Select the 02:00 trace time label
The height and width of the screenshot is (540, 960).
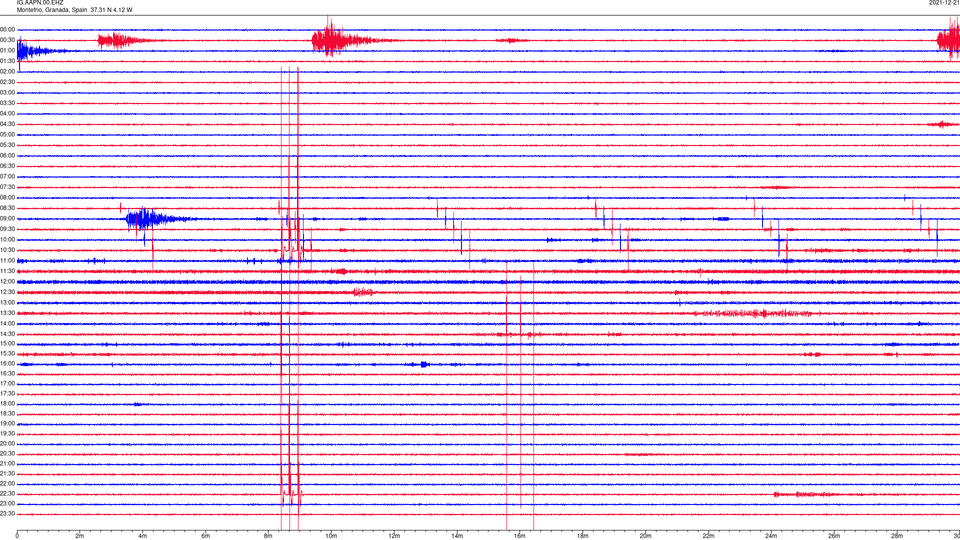click(x=7, y=71)
